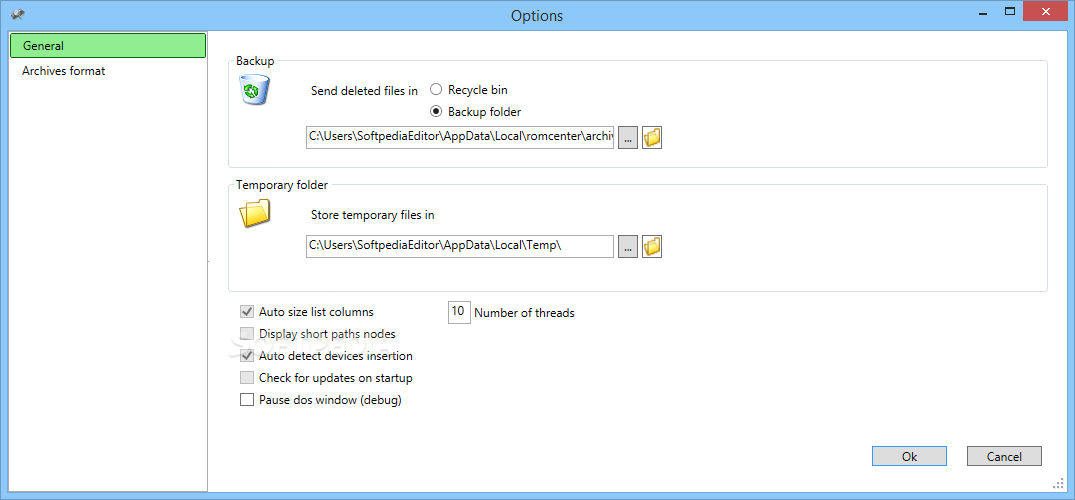Open temporary folder via yellow folder icon

[652, 246]
